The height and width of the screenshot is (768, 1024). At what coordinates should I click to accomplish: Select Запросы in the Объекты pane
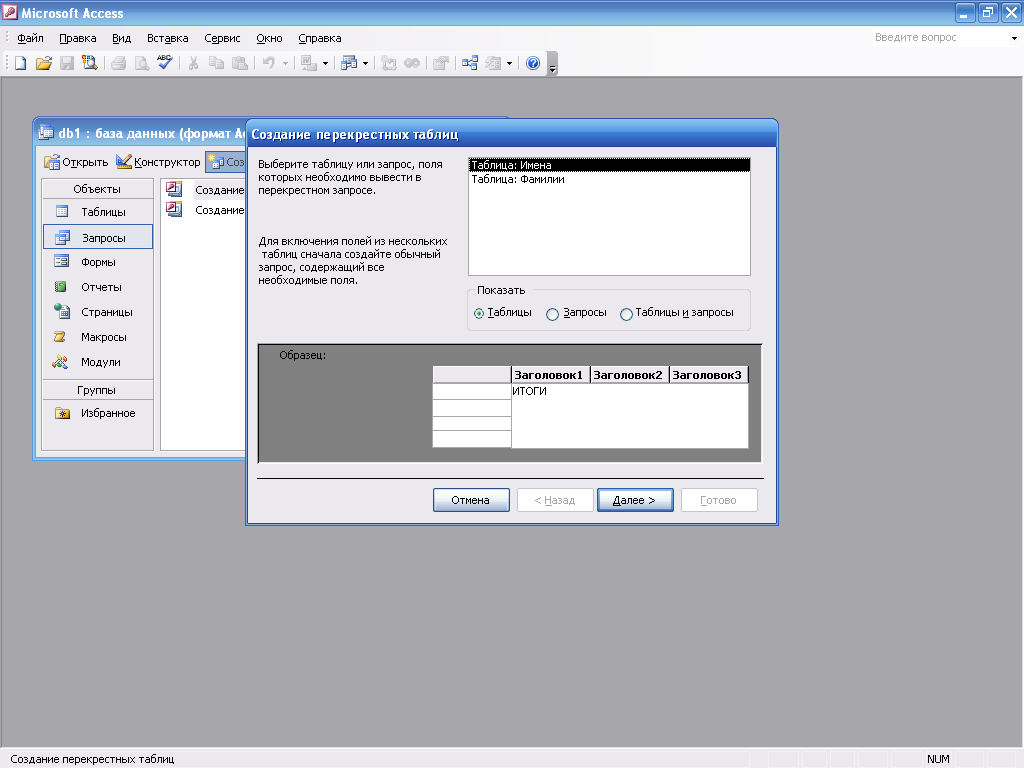tap(98, 237)
